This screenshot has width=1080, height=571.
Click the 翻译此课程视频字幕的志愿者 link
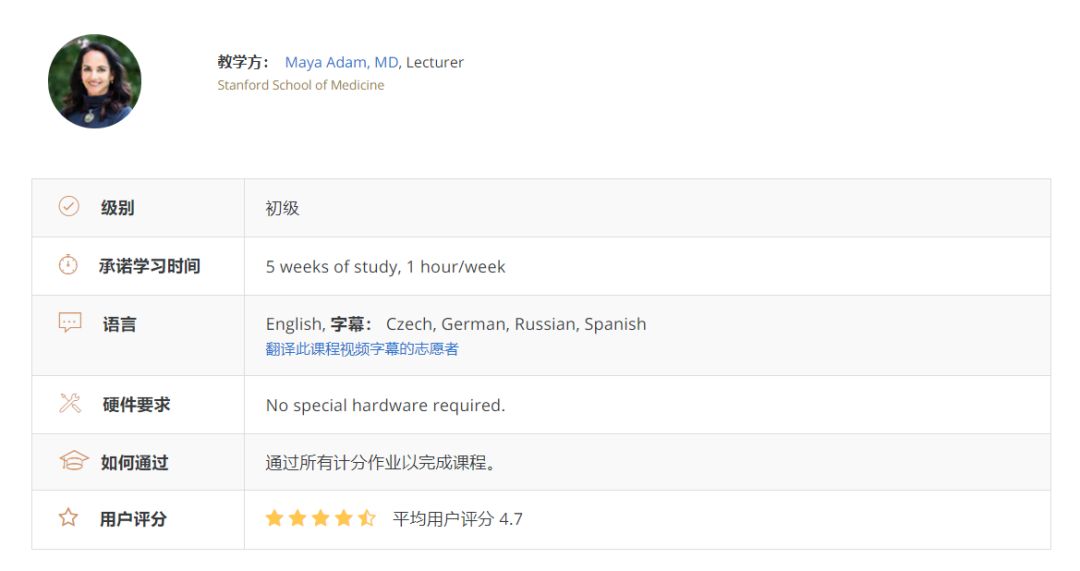click(362, 349)
